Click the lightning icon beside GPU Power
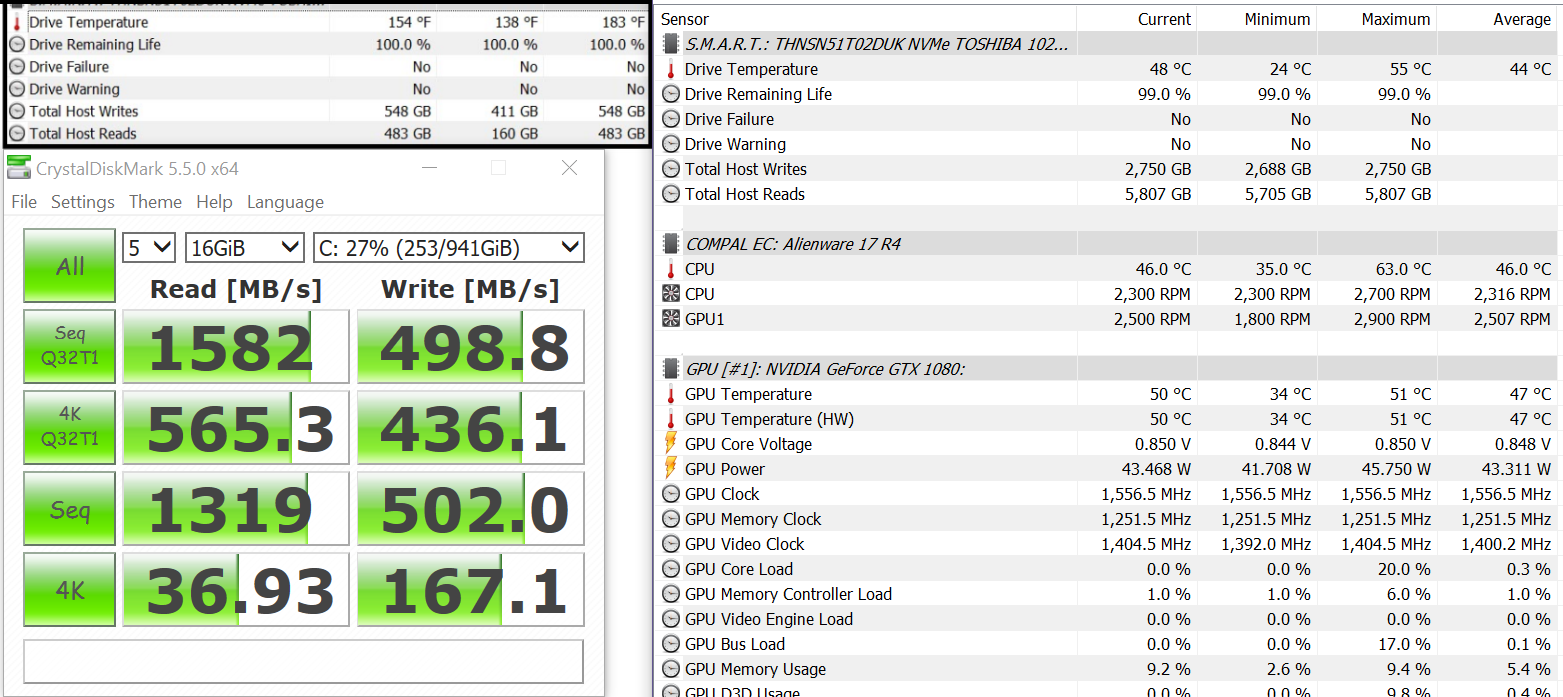Image resolution: width=1563 pixels, height=697 pixels. pyautogui.click(x=671, y=469)
